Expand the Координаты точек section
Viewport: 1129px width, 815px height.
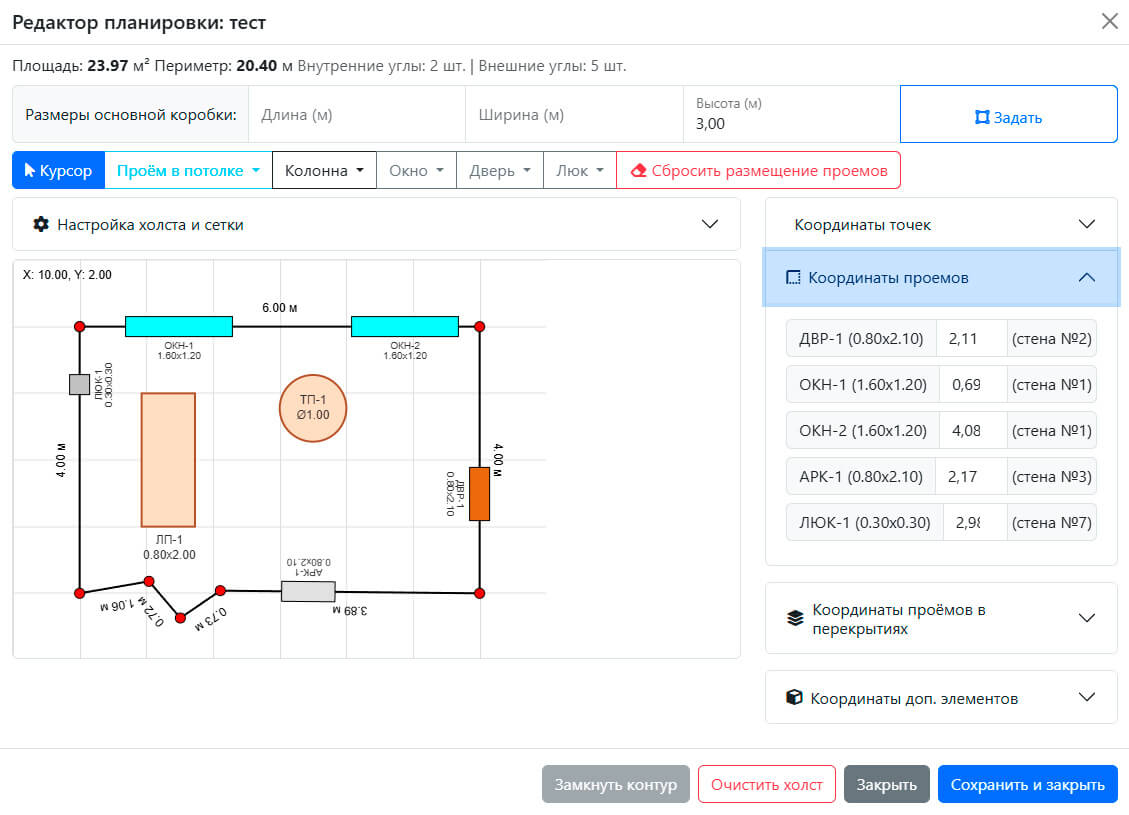coord(941,225)
